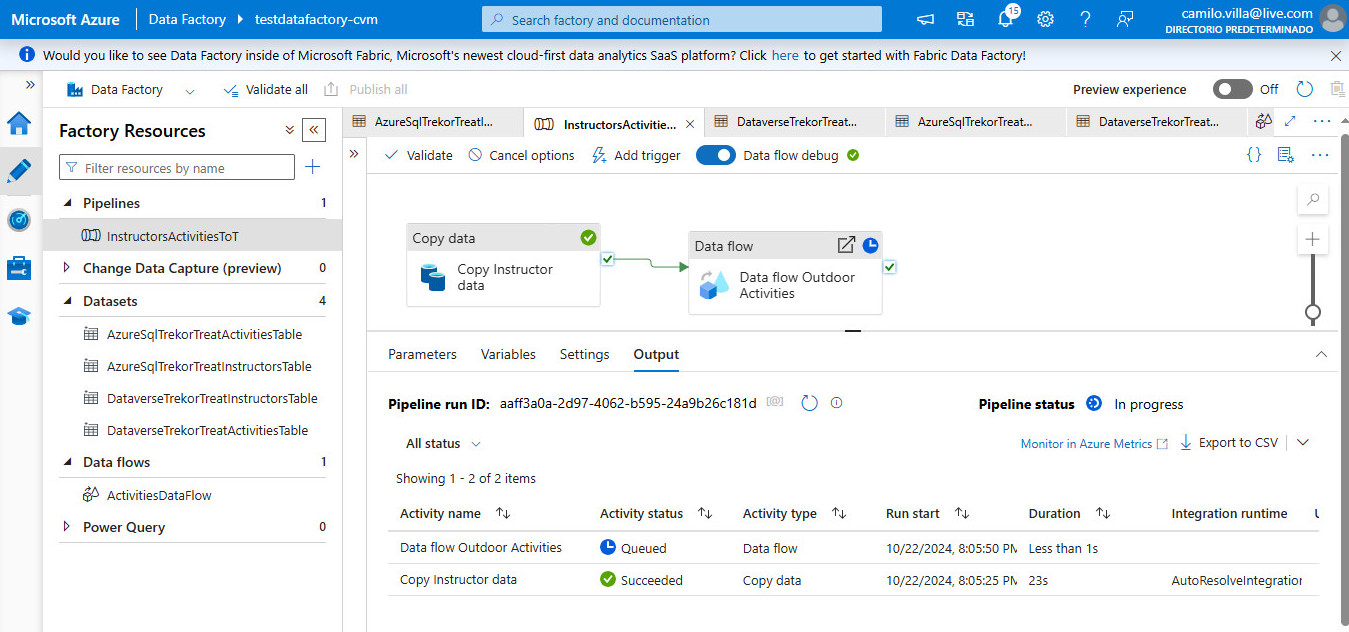Open the help question mark icon
1349x632 pixels.
[1085, 19]
